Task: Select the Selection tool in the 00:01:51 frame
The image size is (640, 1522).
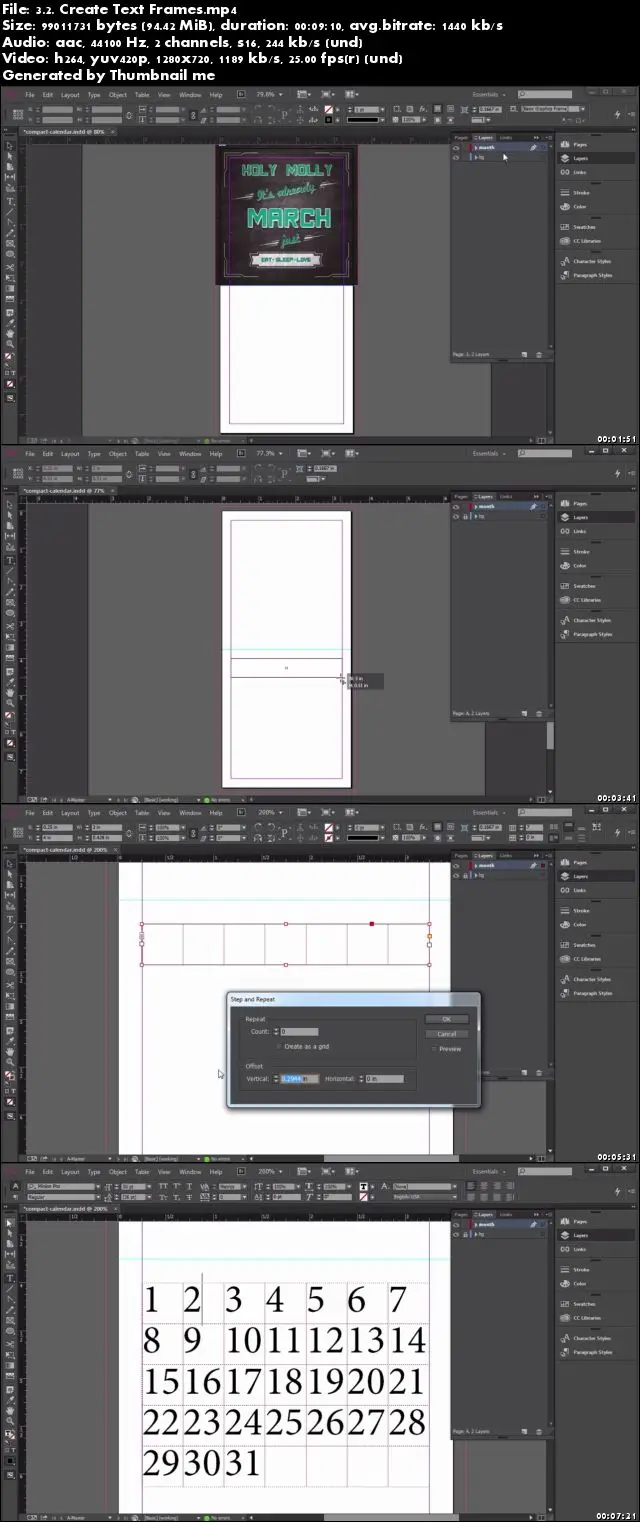Action: [x=10, y=146]
